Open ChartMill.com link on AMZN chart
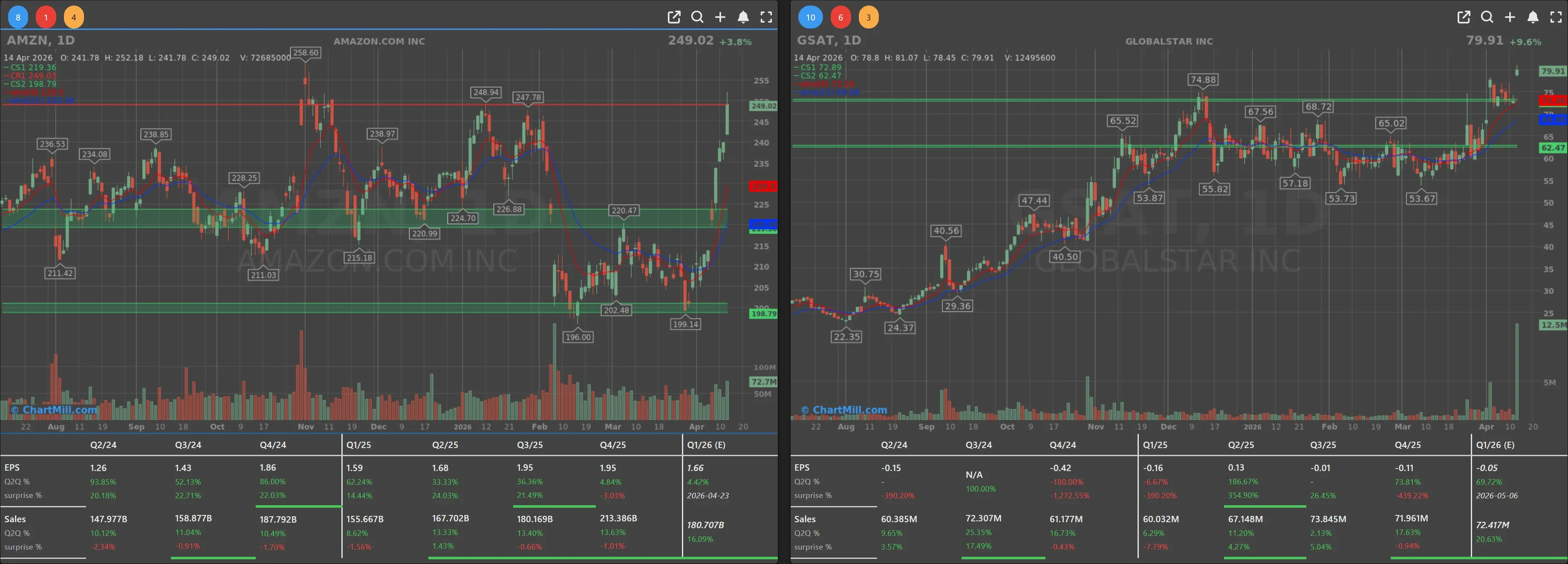 pos(54,410)
